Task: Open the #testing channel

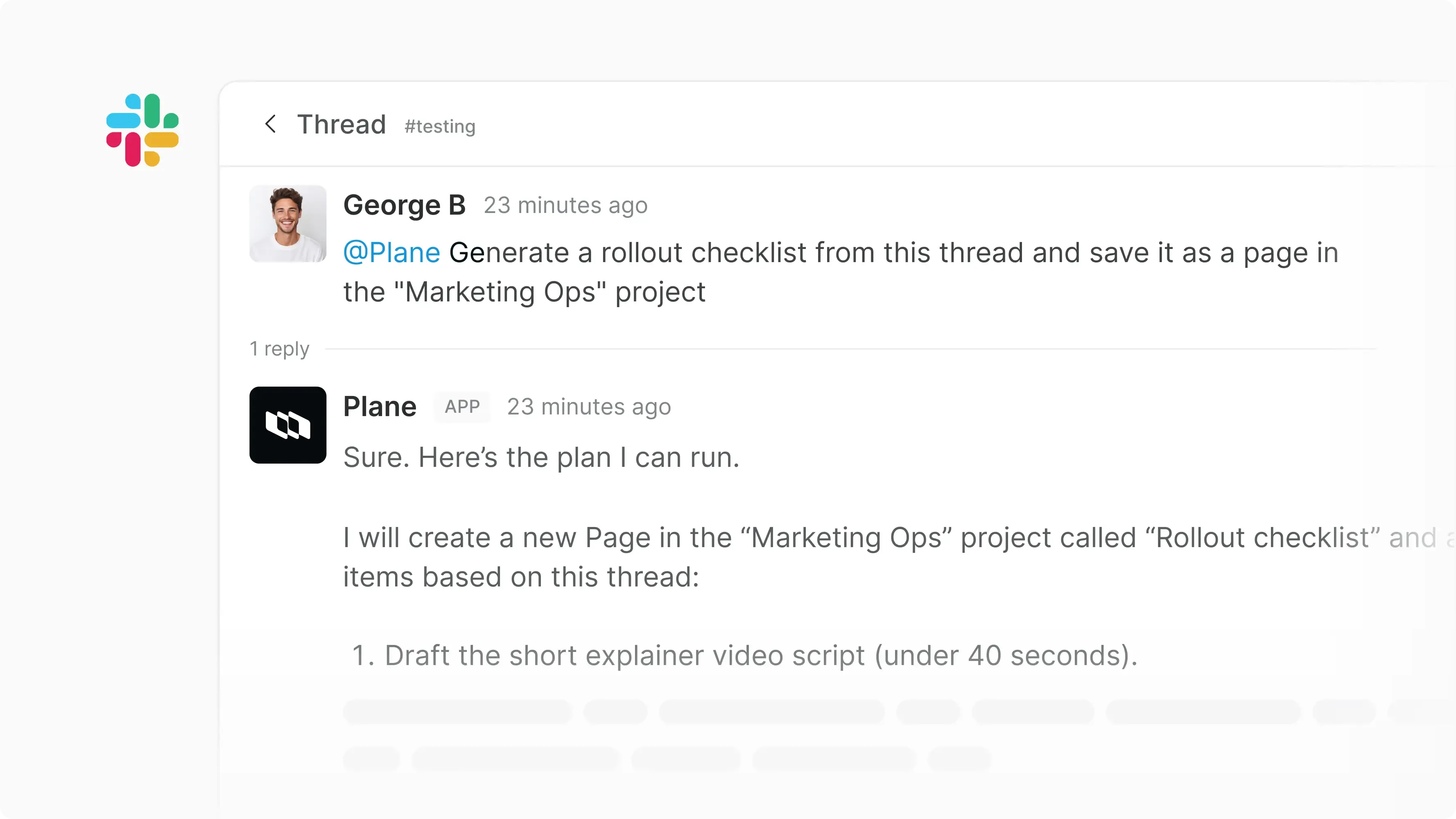Action: click(439, 126)
